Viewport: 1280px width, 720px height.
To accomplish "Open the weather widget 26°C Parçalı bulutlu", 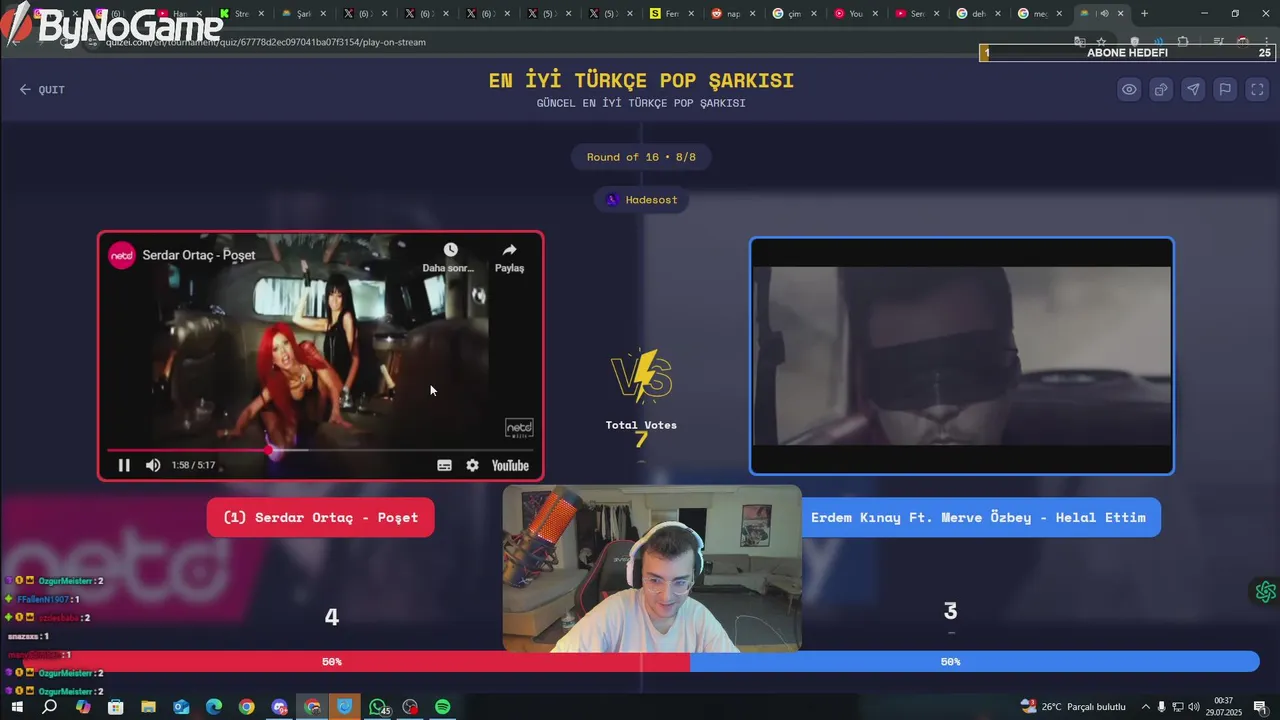I will 1073,707.
